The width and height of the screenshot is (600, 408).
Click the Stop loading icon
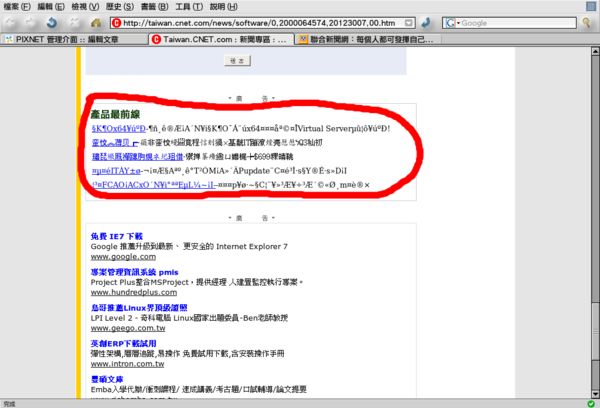pos(74,23)
